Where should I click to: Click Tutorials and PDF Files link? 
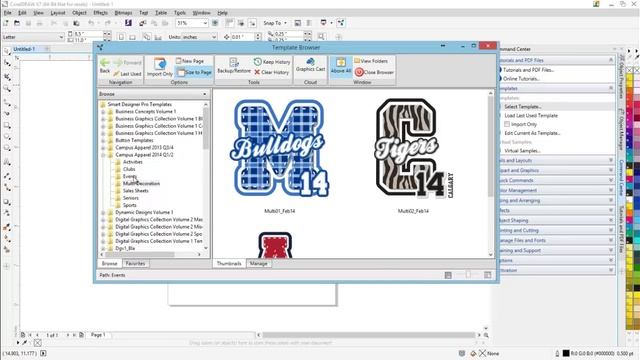[x=528, y=70]
